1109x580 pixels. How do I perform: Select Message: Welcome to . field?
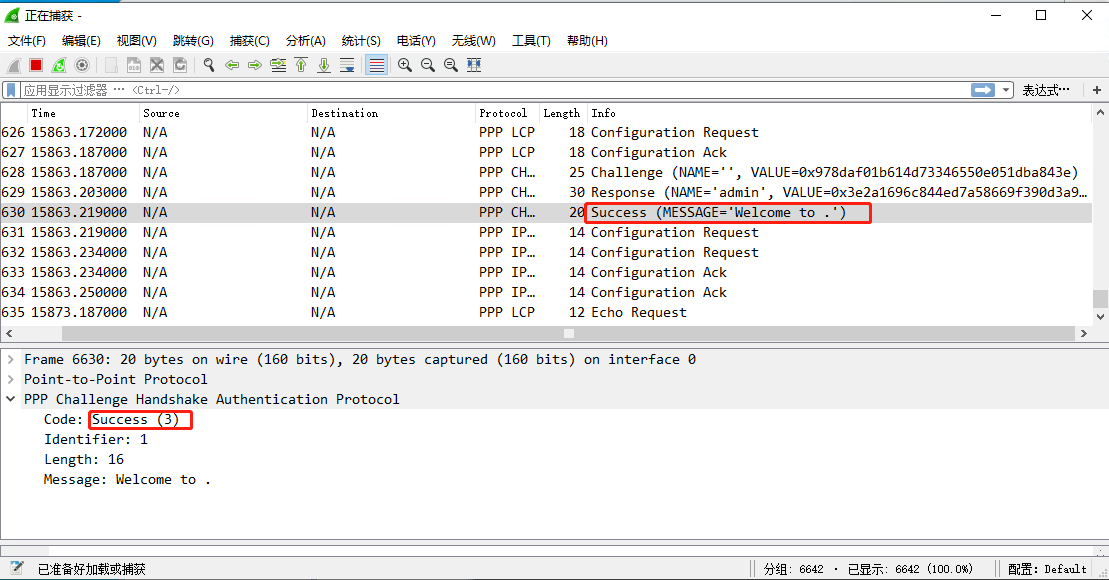click(127, 479)
